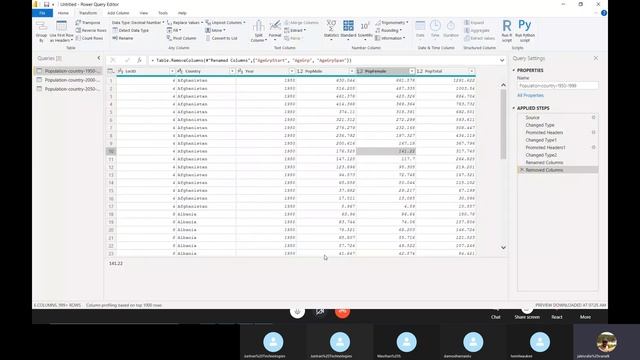Switch to the Help tab

point(182,13)
